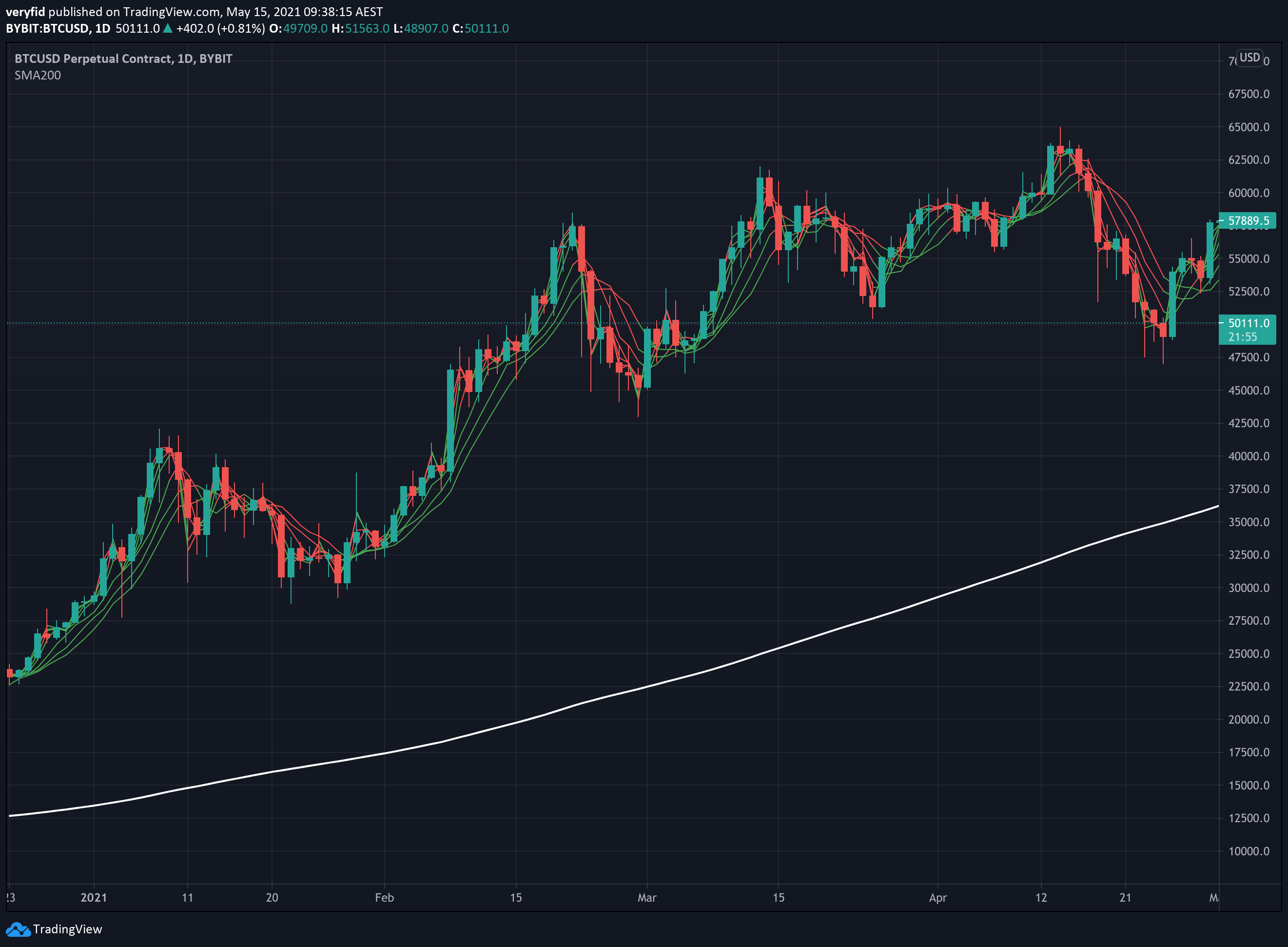Click the 65000.0 price axis label
This screenshot has width=1288, height=947.
coord(1249,127)
